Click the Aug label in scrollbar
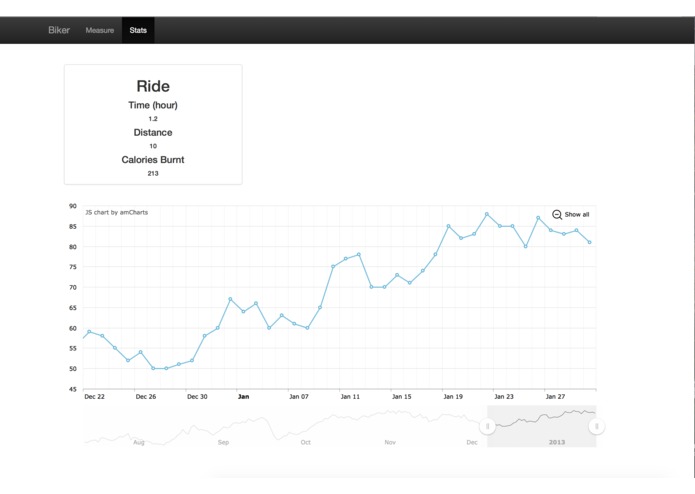The image size is (695, 494). point(139,442)
